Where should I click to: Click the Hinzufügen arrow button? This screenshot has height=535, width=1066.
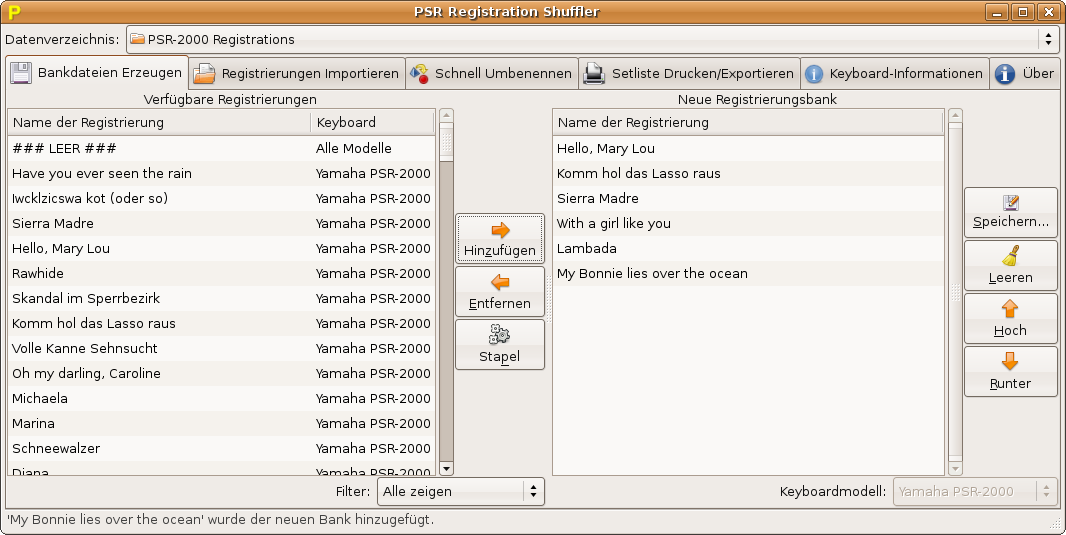pyautogui.click(x=500, y=239)
